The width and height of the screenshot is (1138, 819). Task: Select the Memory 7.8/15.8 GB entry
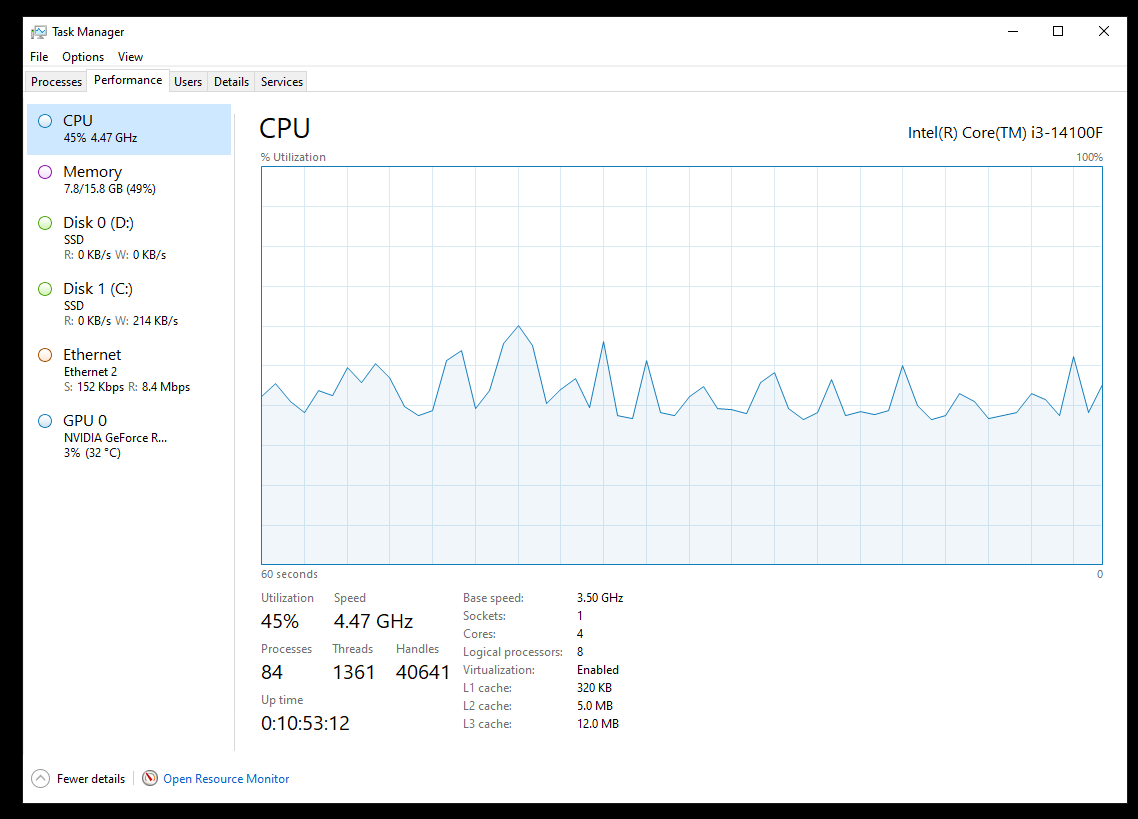129,180
